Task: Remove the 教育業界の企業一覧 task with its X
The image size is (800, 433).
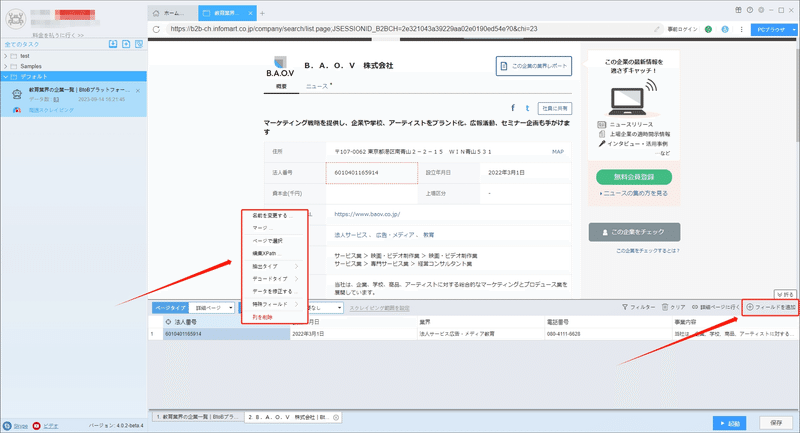Action: point(138,91)
